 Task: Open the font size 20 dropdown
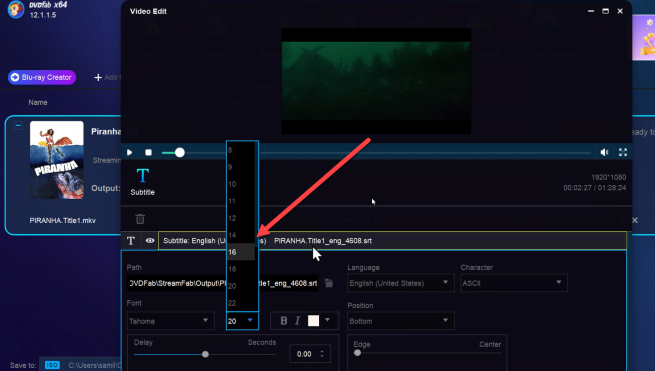242,321
